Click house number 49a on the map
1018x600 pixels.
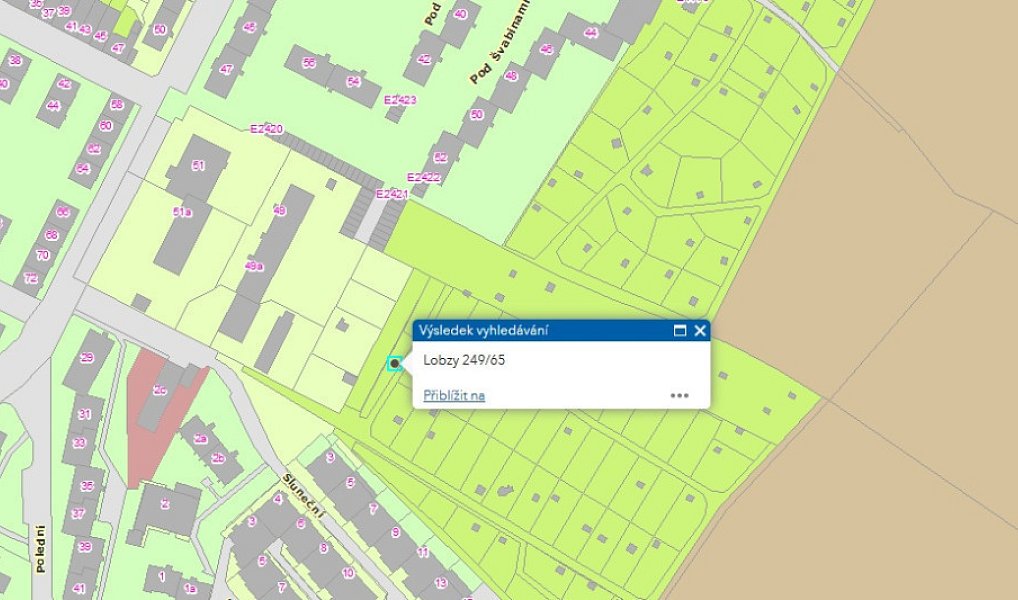[x=253, y=266]
